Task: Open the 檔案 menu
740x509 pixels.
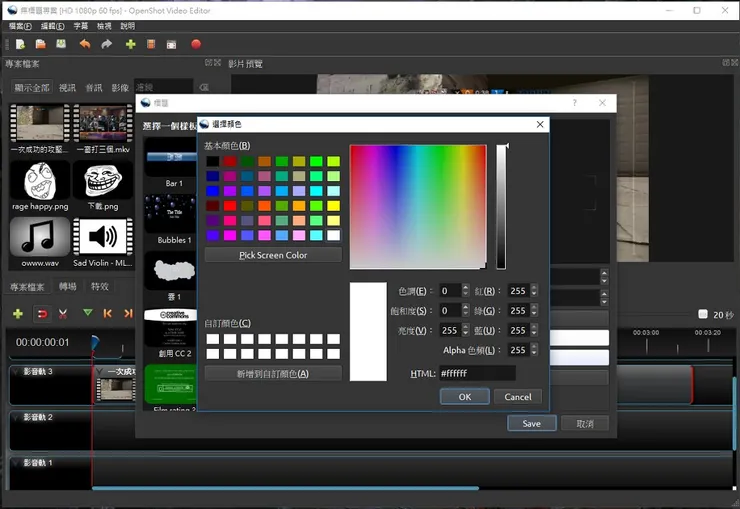Action: click(20, 26)
